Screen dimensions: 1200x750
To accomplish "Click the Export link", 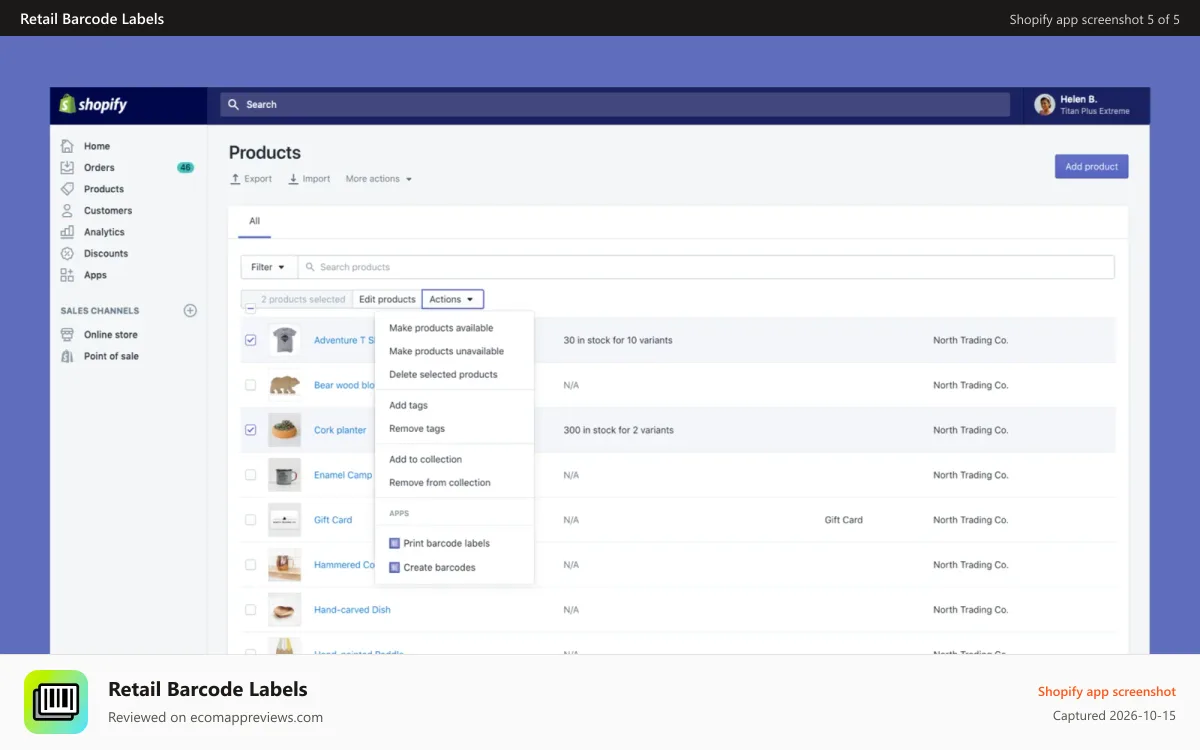I will pos(251,179).
